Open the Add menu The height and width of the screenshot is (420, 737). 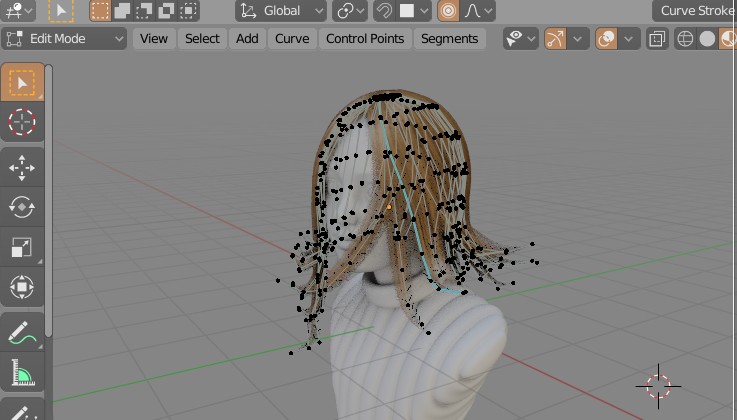(247, 39)
